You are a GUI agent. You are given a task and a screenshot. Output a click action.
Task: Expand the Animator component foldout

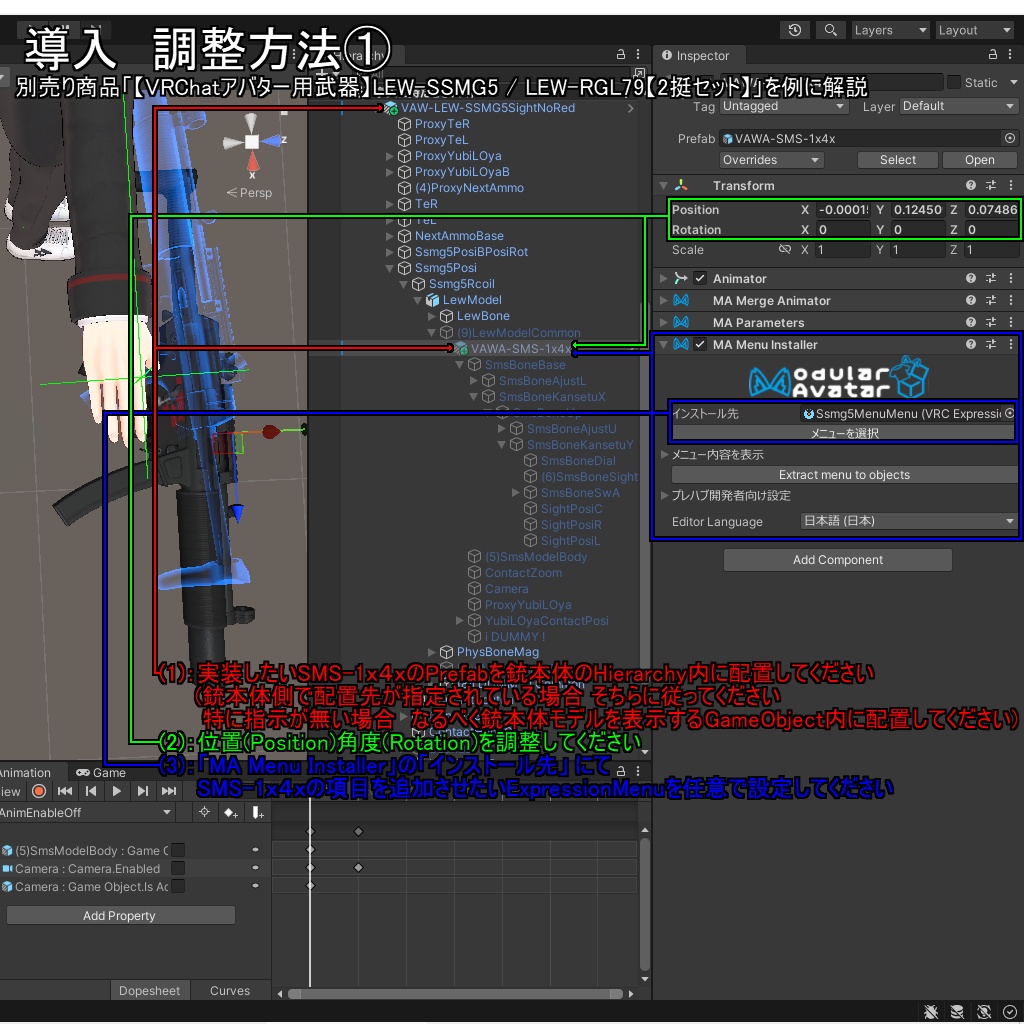(664, 279)
